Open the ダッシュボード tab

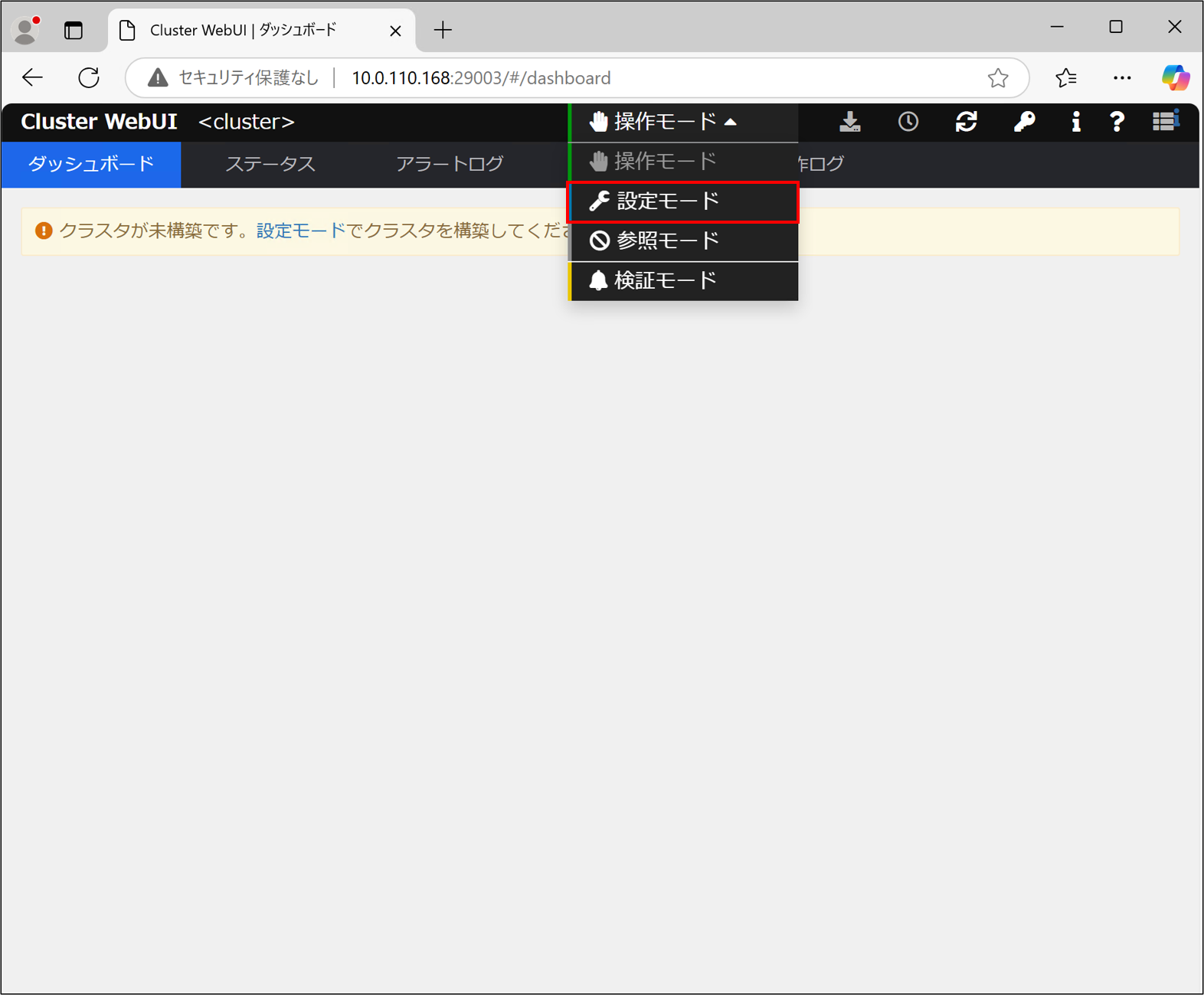point(91,164)
